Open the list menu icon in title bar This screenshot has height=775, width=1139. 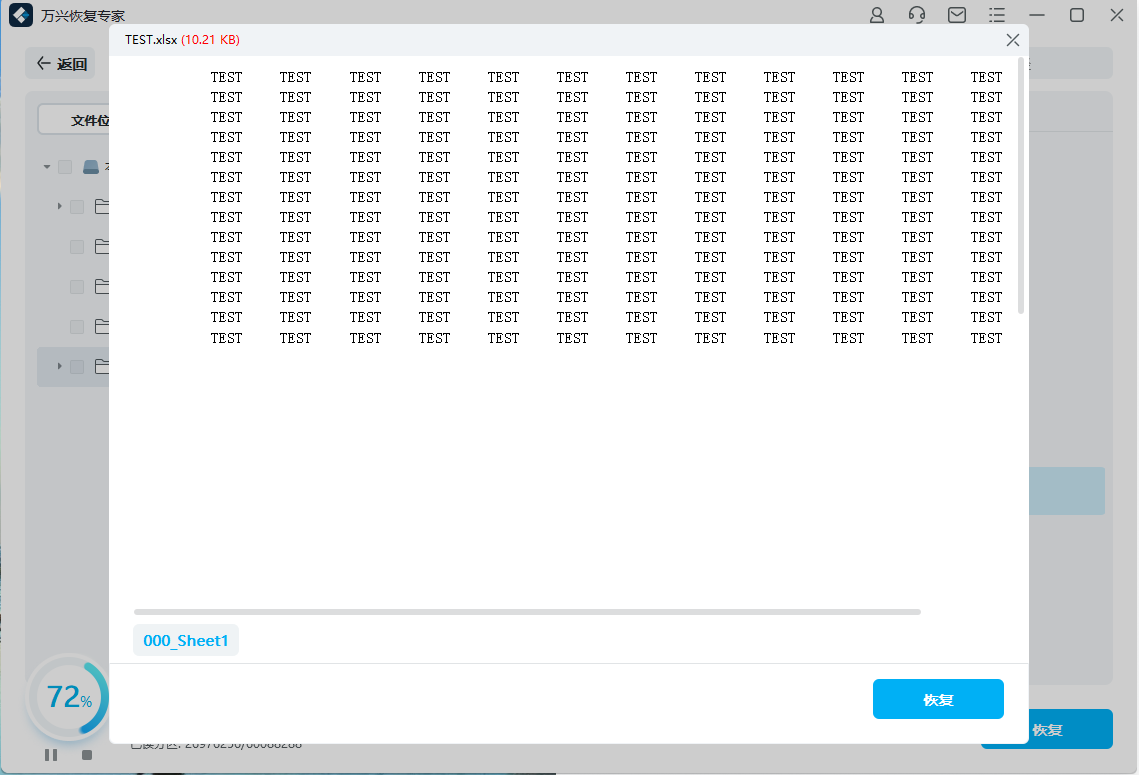tap(997, 15)
